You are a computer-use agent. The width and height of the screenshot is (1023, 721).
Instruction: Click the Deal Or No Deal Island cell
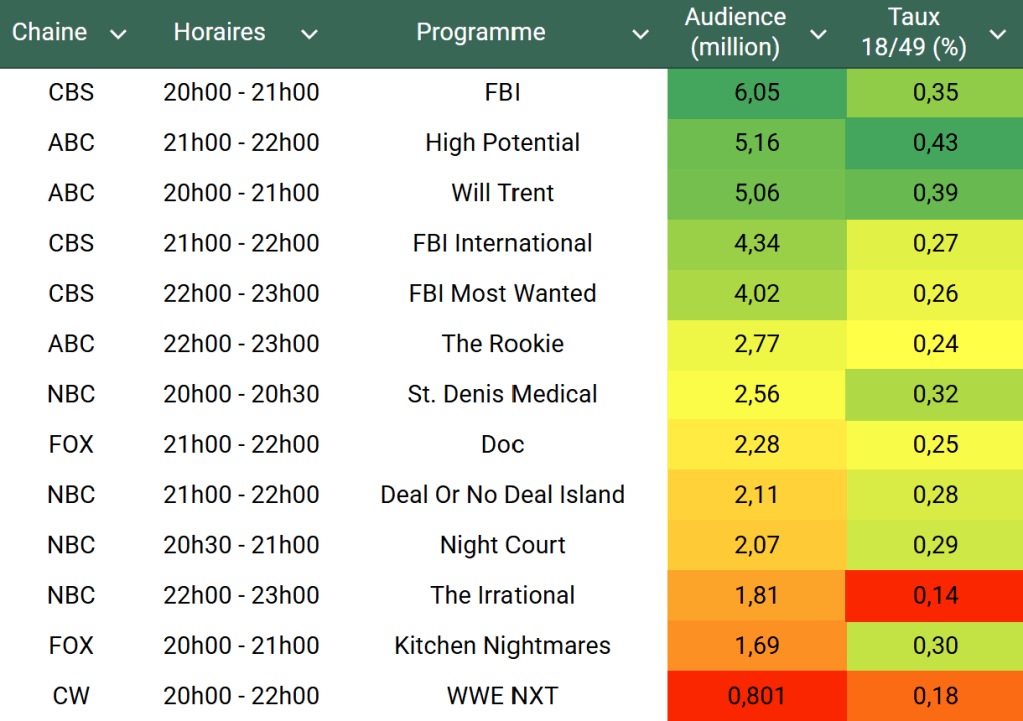click(502, 494)
